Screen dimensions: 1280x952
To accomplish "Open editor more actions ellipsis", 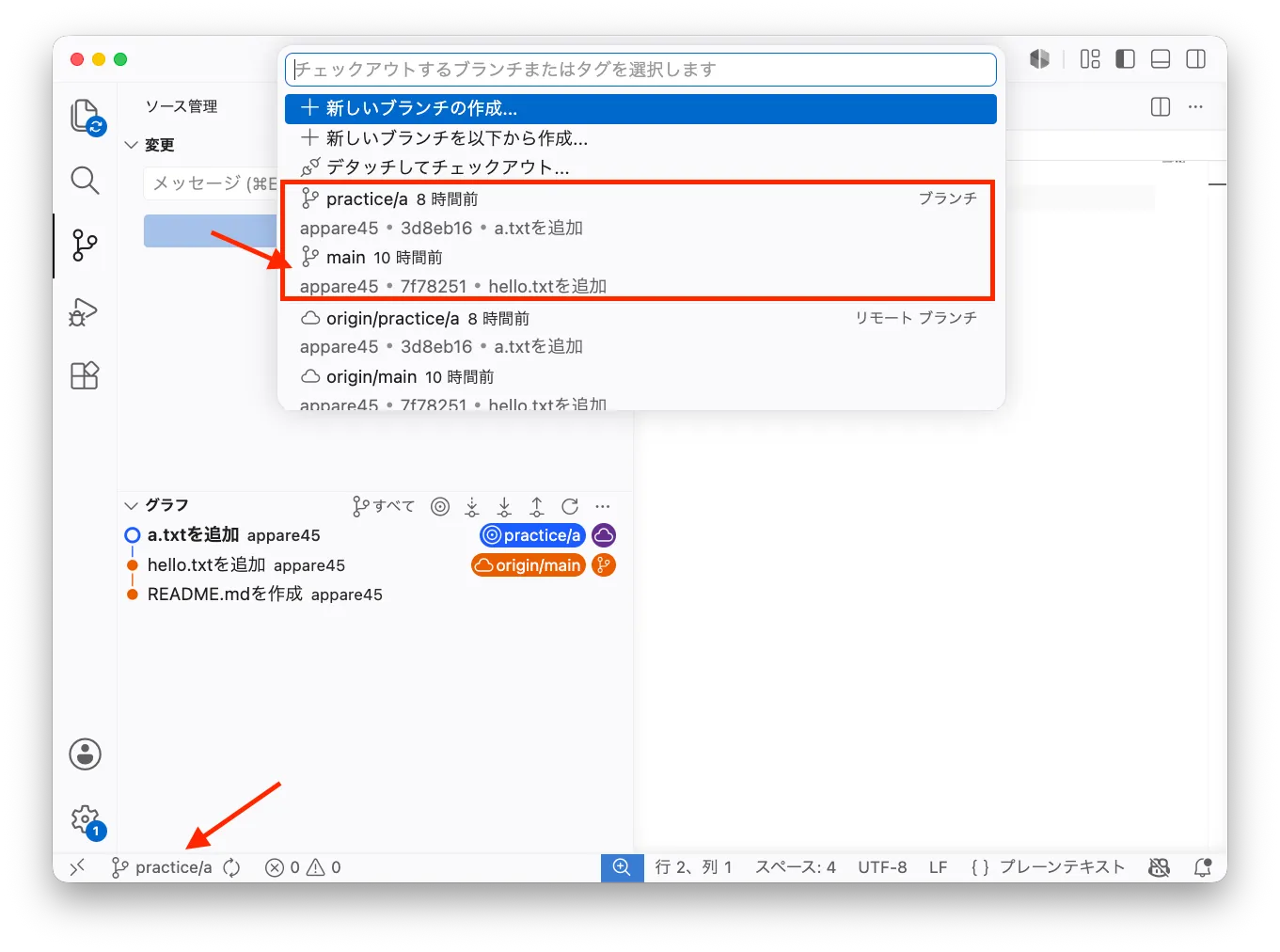I will tap(1195, 107).
